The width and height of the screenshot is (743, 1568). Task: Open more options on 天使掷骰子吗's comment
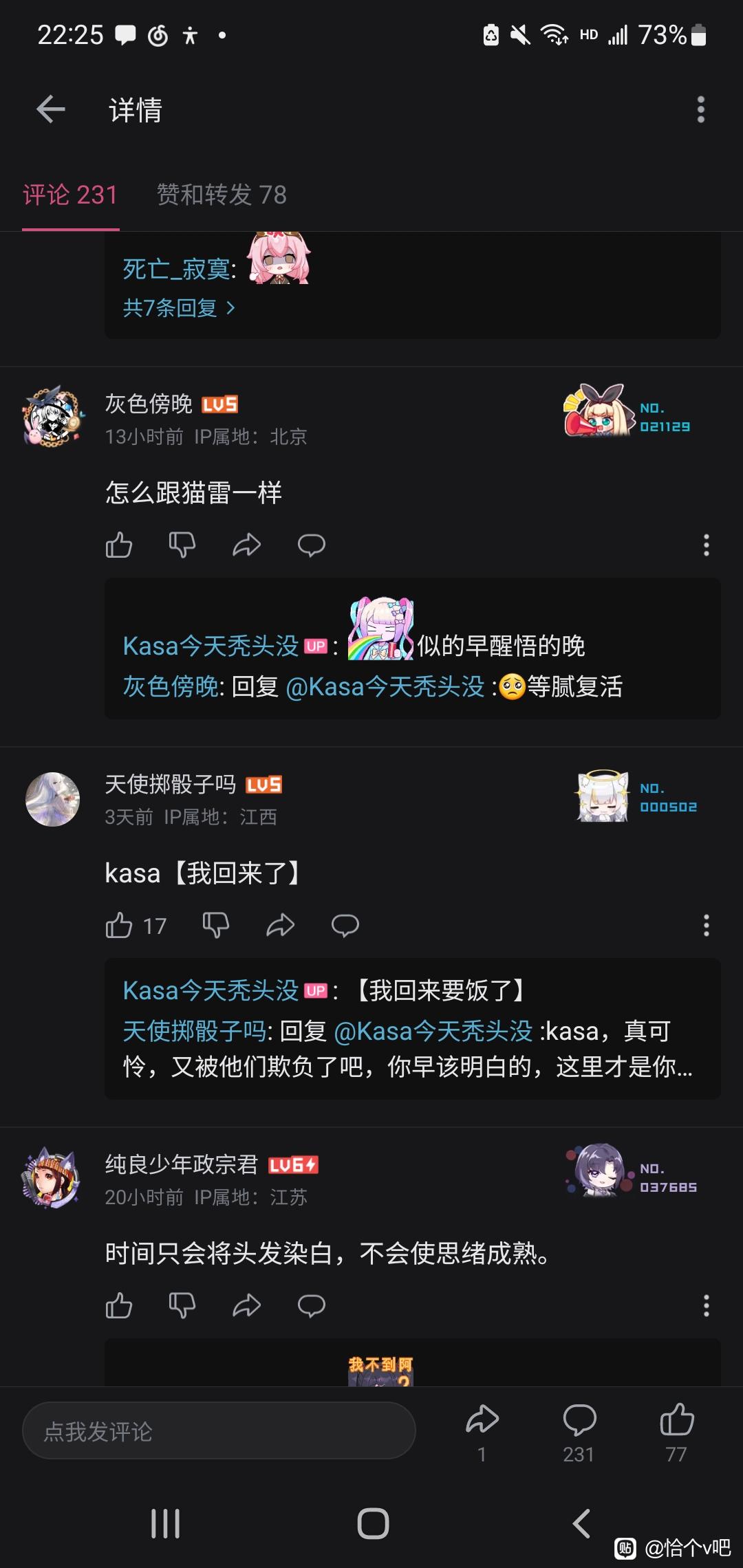point(706,926)
